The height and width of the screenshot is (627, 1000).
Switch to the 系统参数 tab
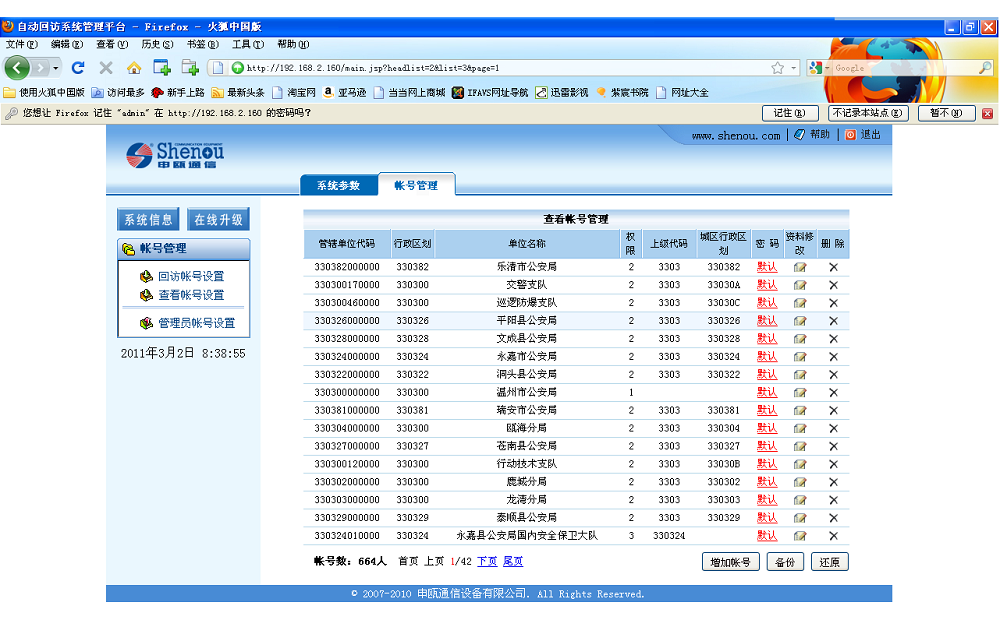click(x=339, y=185)
